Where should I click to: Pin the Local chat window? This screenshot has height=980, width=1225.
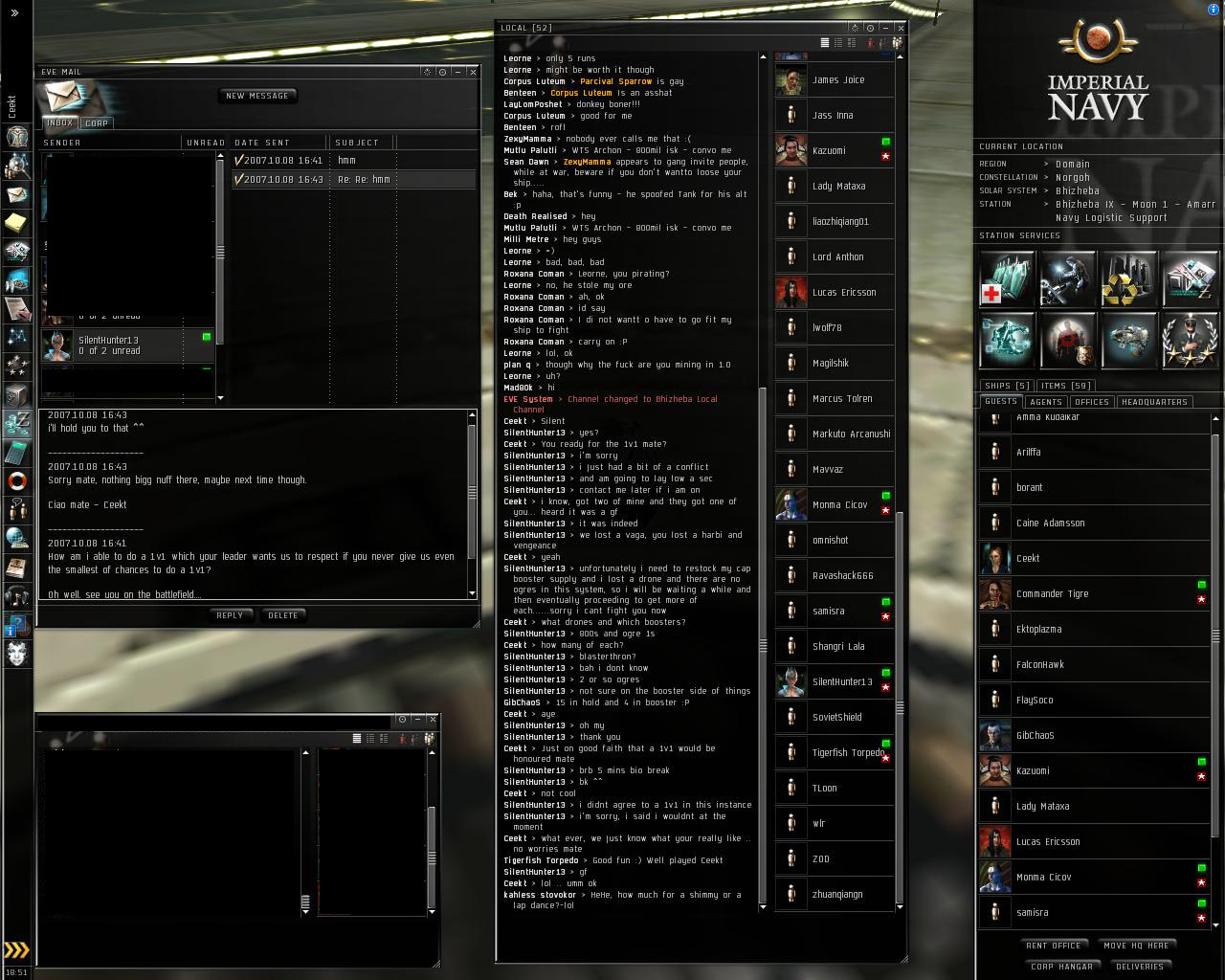click(856, 28)
